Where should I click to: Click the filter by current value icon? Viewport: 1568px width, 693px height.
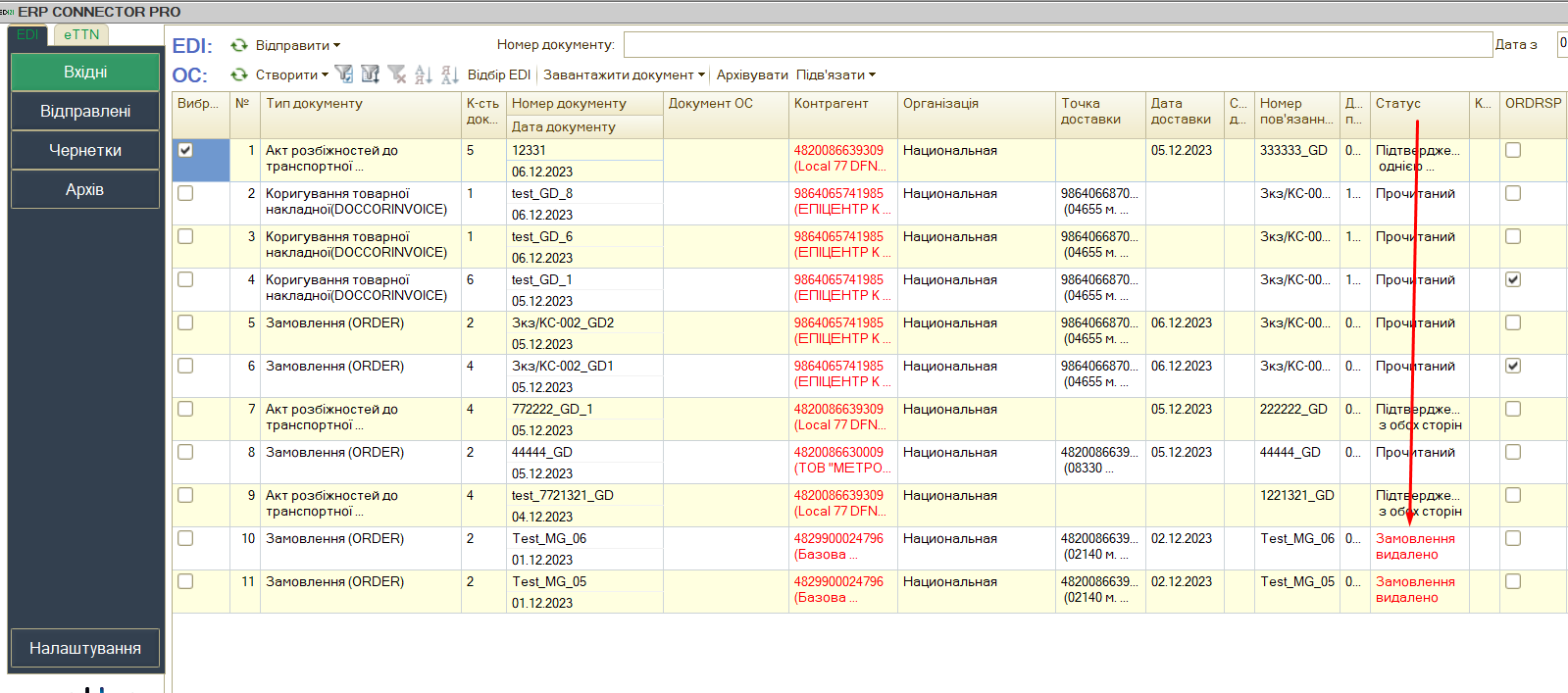[x=370, y=74]
